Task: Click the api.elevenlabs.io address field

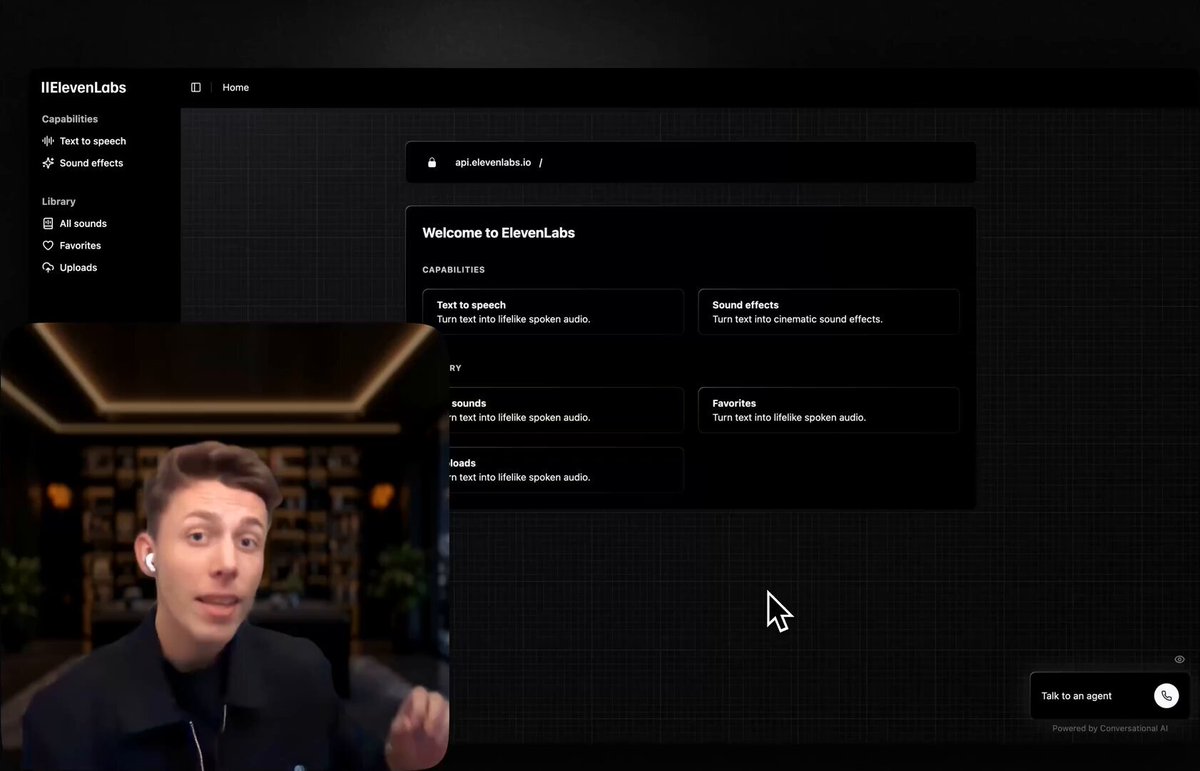Action: coord(690,162)
